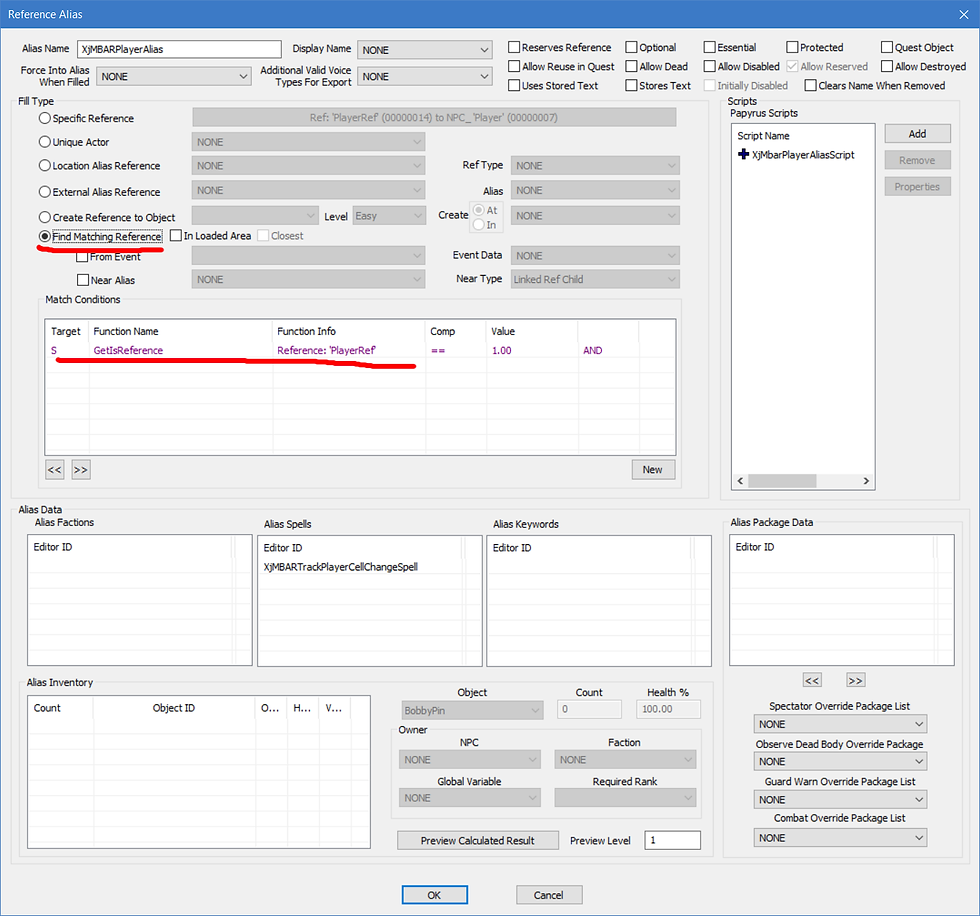980x916 pixels.
Task: Click the Cancel button
Action: 549,895
